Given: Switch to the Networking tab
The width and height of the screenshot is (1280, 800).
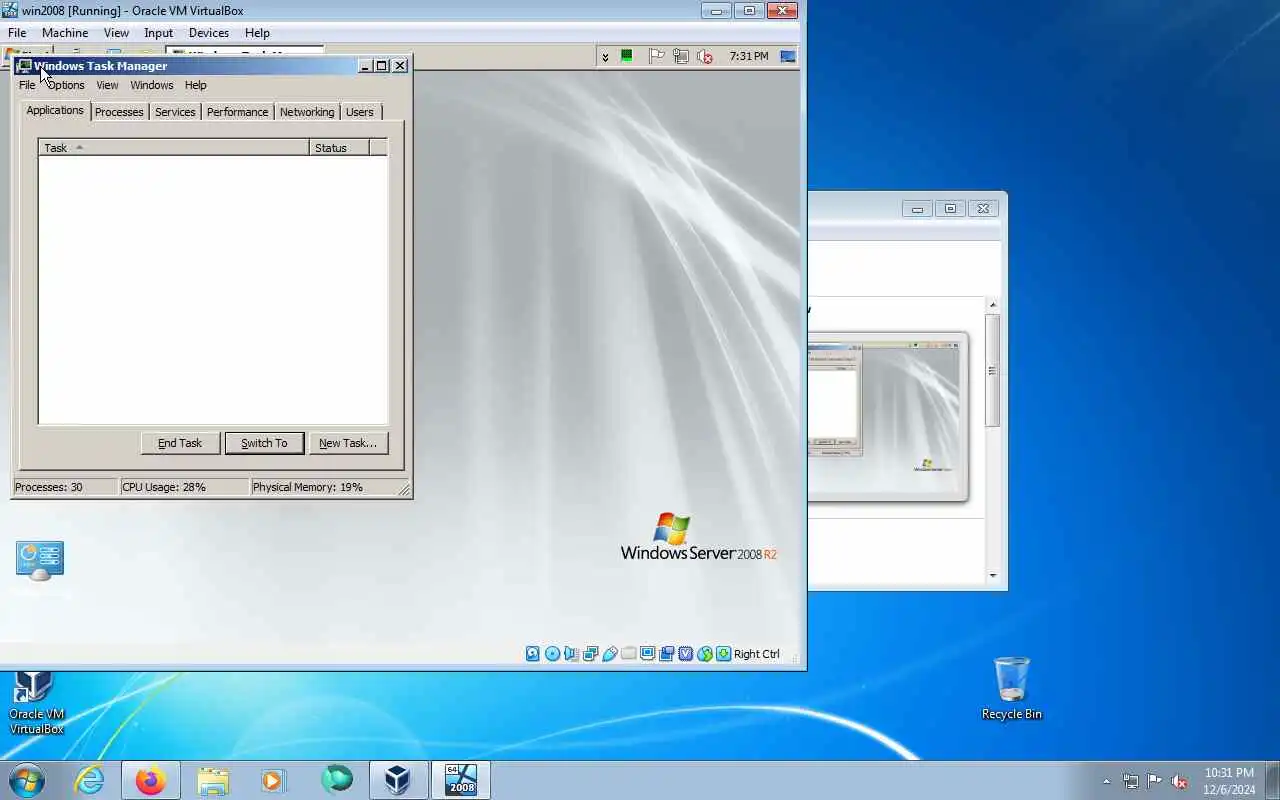Looking at the screenshot, I should point(307,112).
